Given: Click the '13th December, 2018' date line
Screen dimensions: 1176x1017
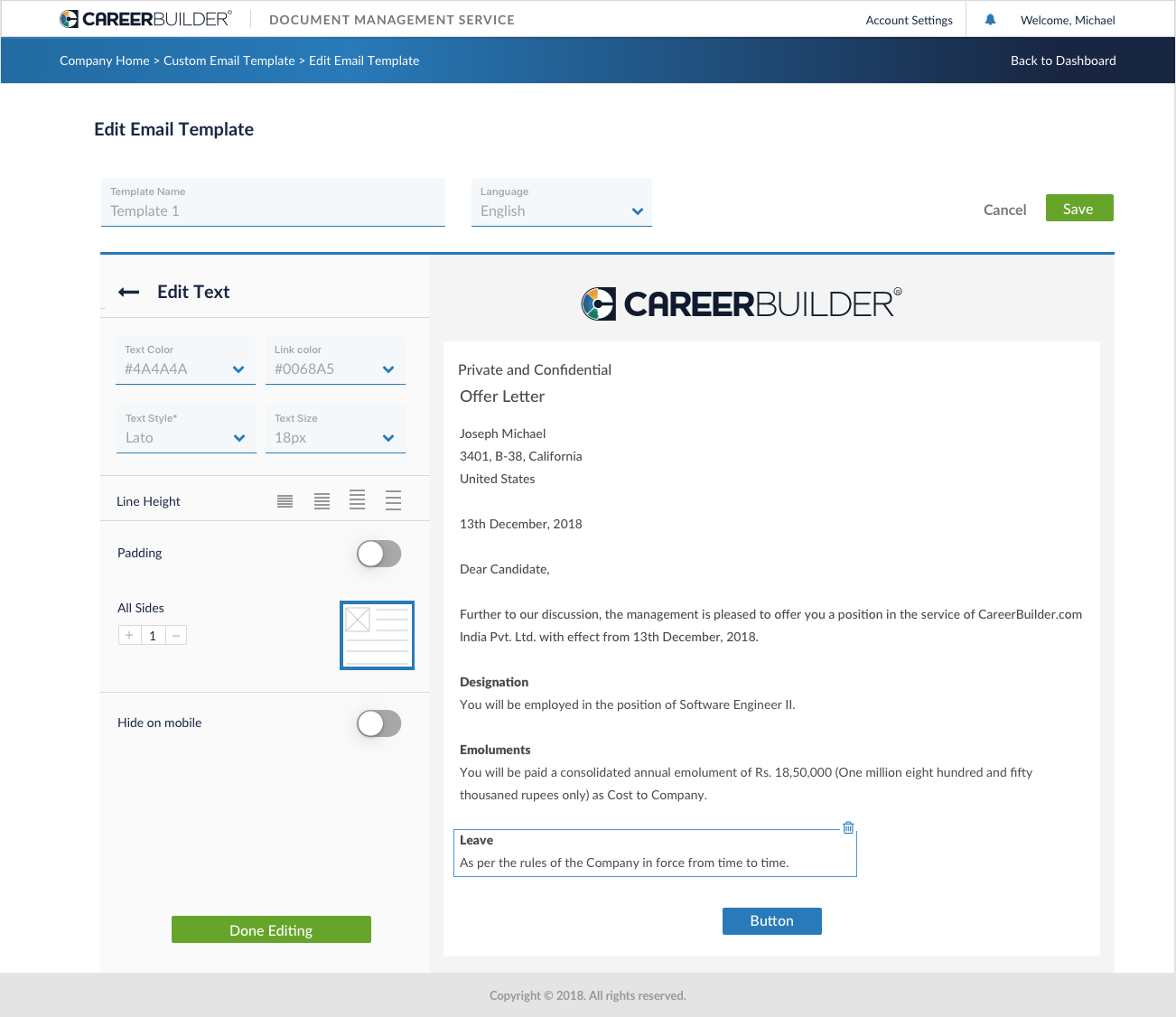Looking at the screenshot, I should [521, 524].
